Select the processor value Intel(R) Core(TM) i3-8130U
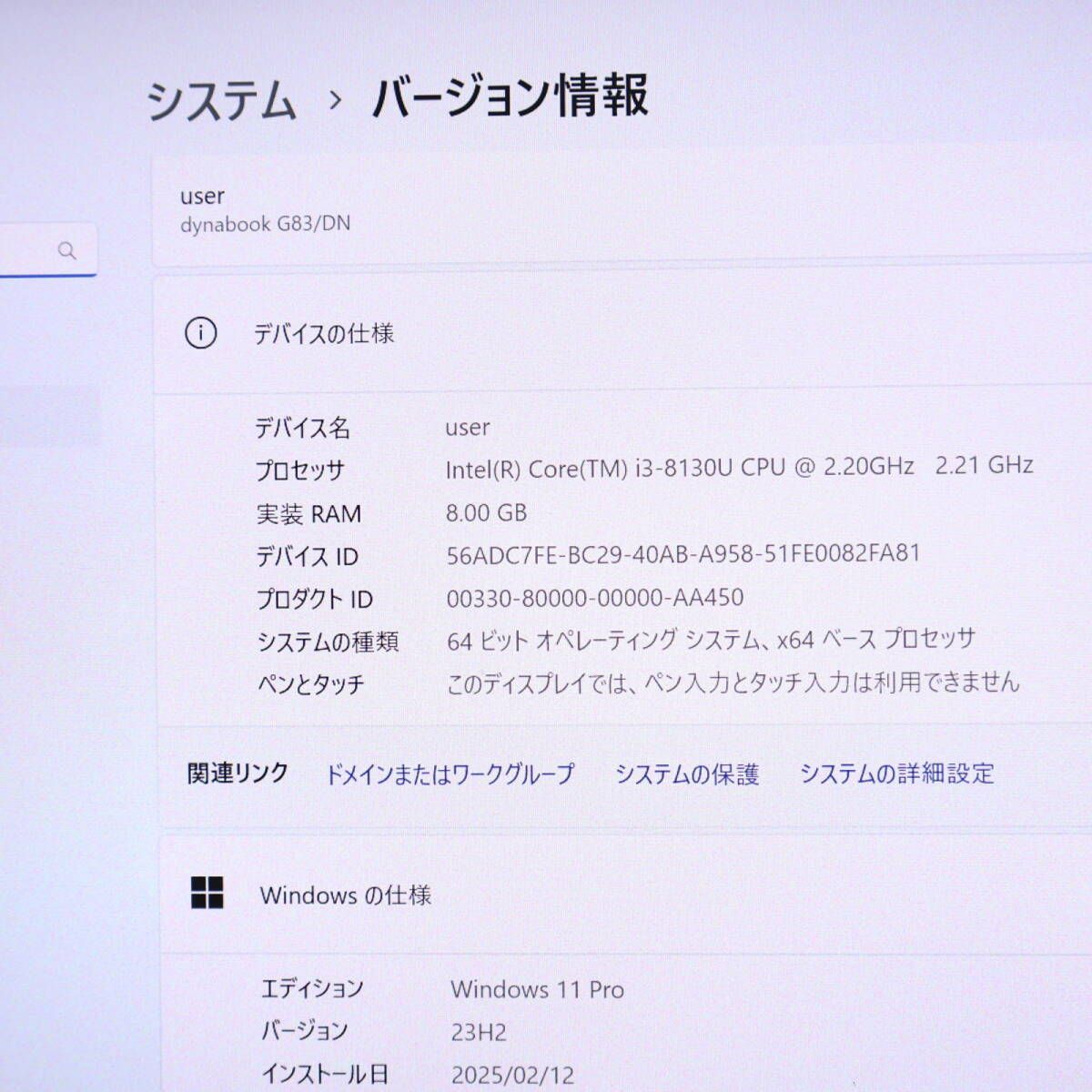Image resolution: width=1092 pixels, height=1092 pixels. click(739, 467)
